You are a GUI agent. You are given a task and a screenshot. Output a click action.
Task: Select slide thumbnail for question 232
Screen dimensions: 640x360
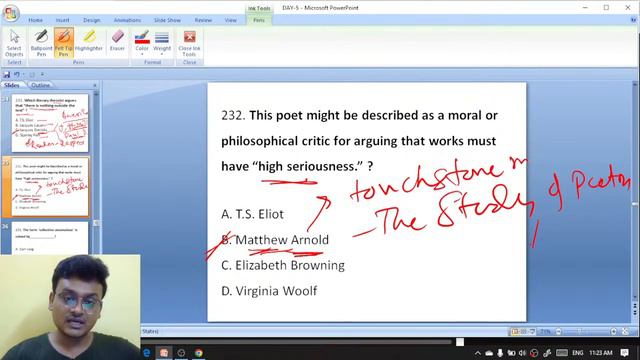50,187
